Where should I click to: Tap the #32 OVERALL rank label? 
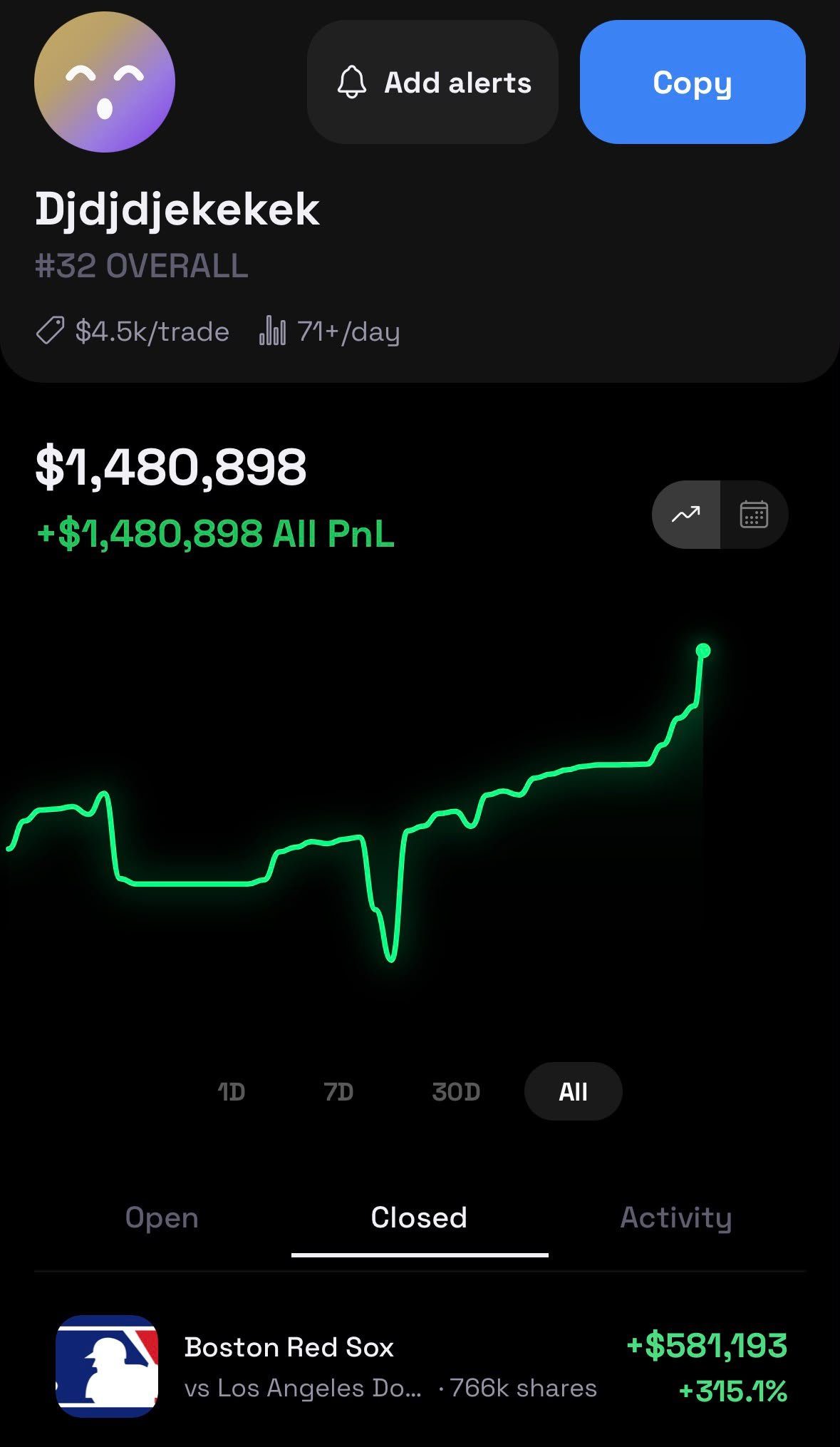coord(141,266)
